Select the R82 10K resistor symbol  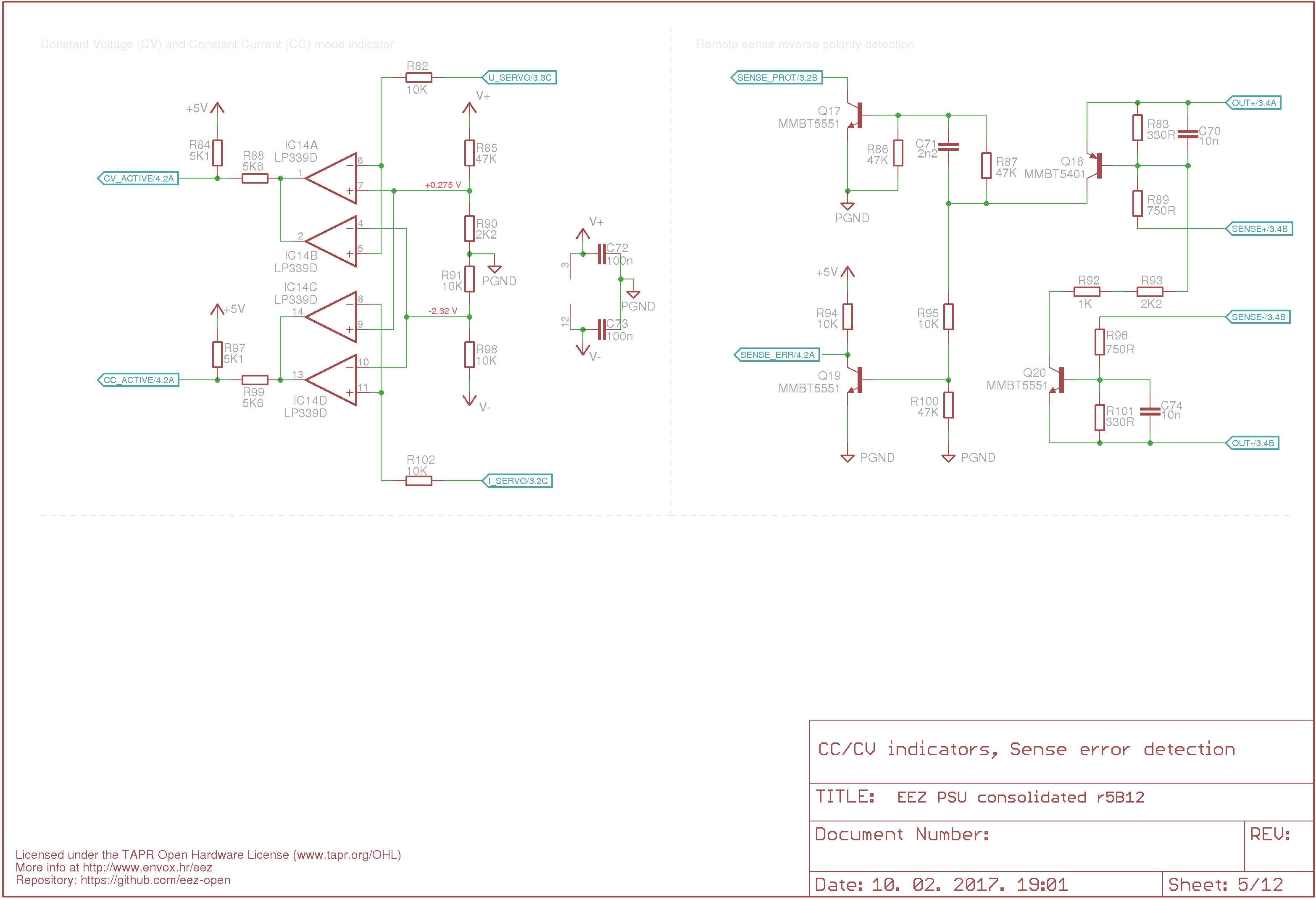419,78
